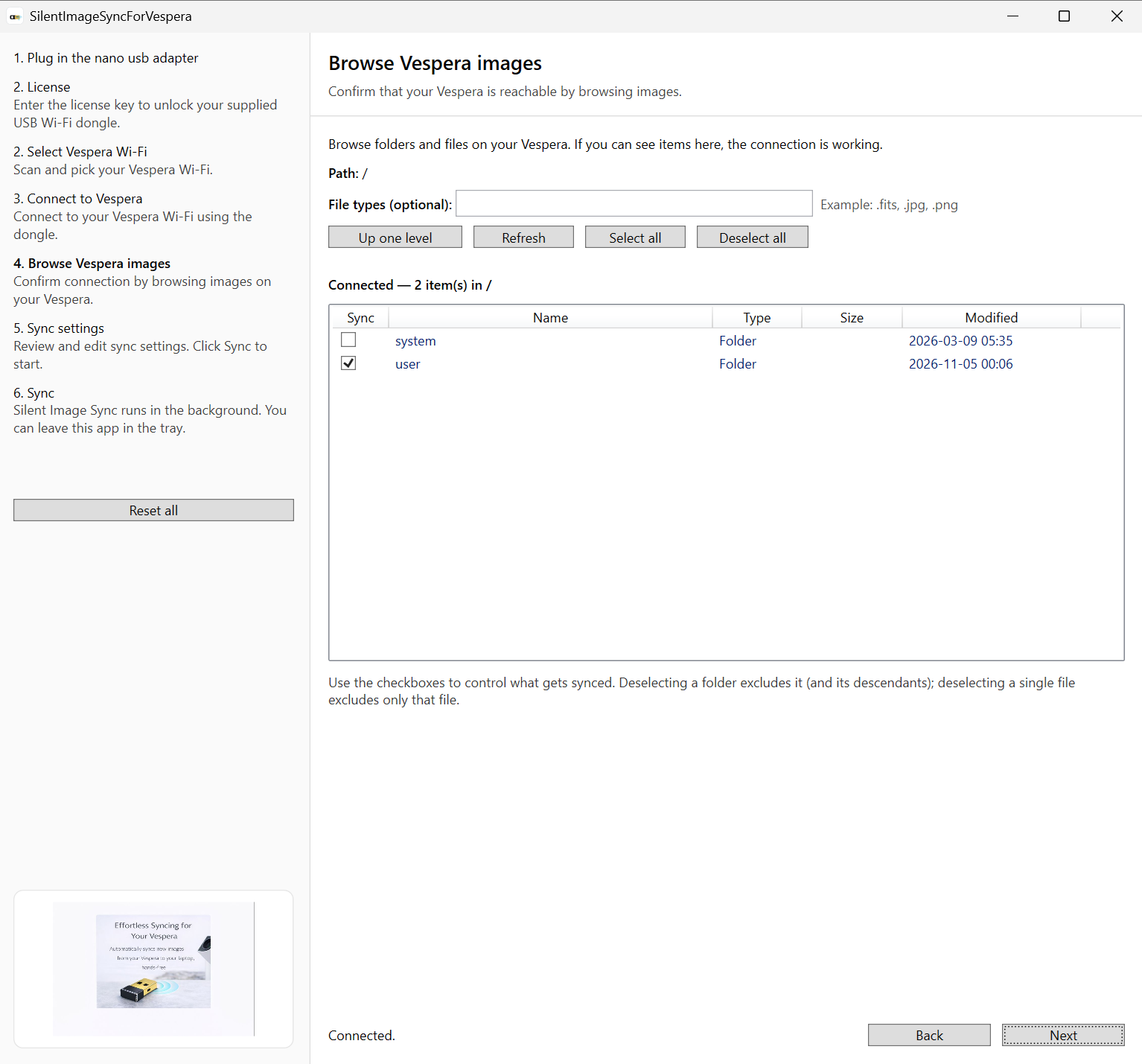The height and width of the screenshot is (1064, 1142).
Task: Open step 3 Connect to Vespera
Action: coord(77,199)
